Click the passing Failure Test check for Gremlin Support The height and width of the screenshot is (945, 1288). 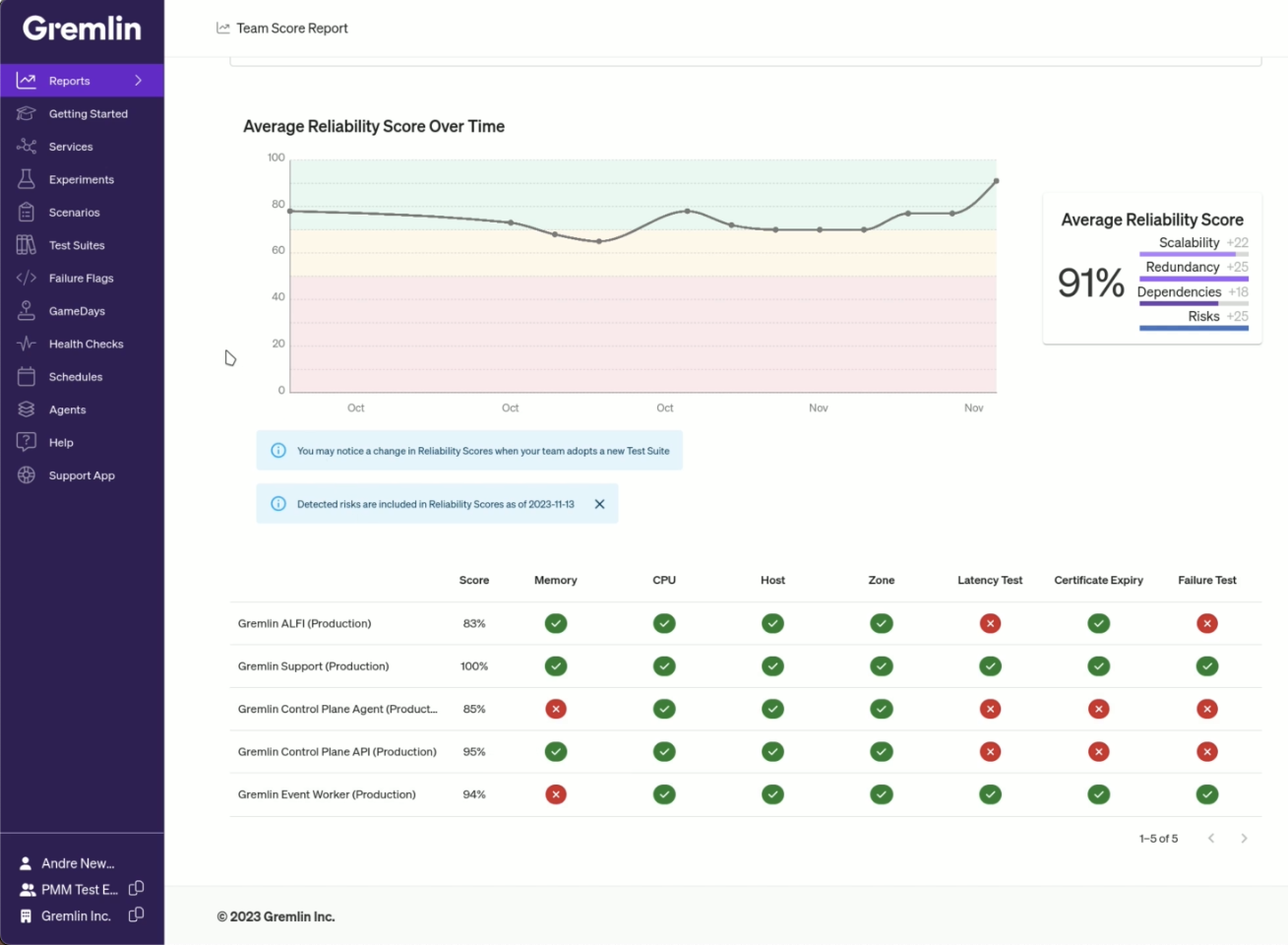1207,665
